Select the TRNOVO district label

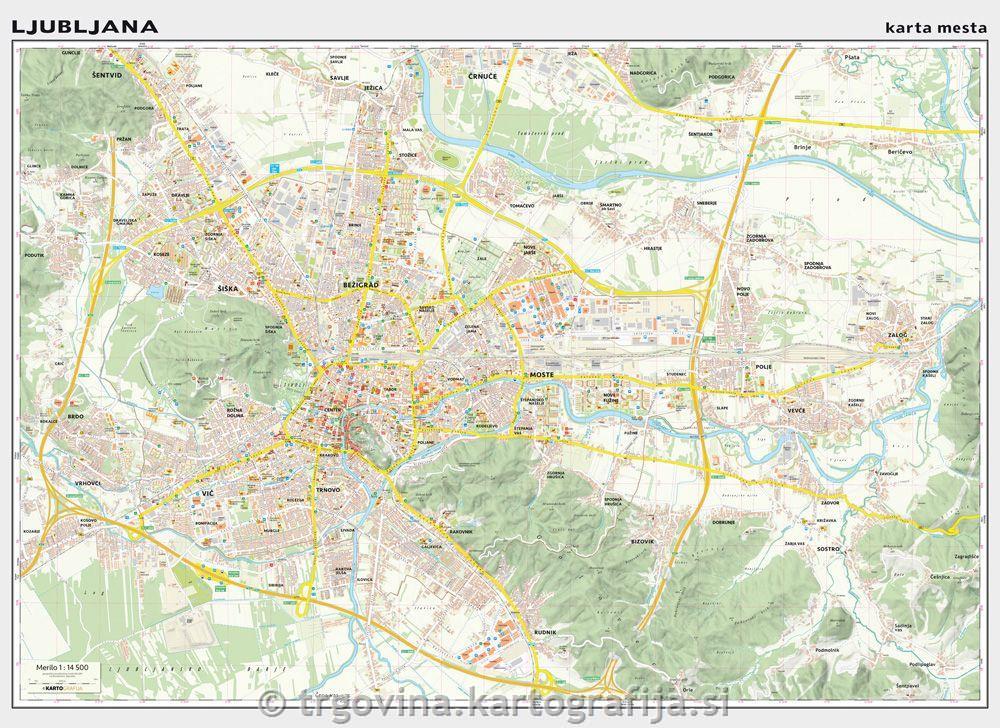(328, 490)
